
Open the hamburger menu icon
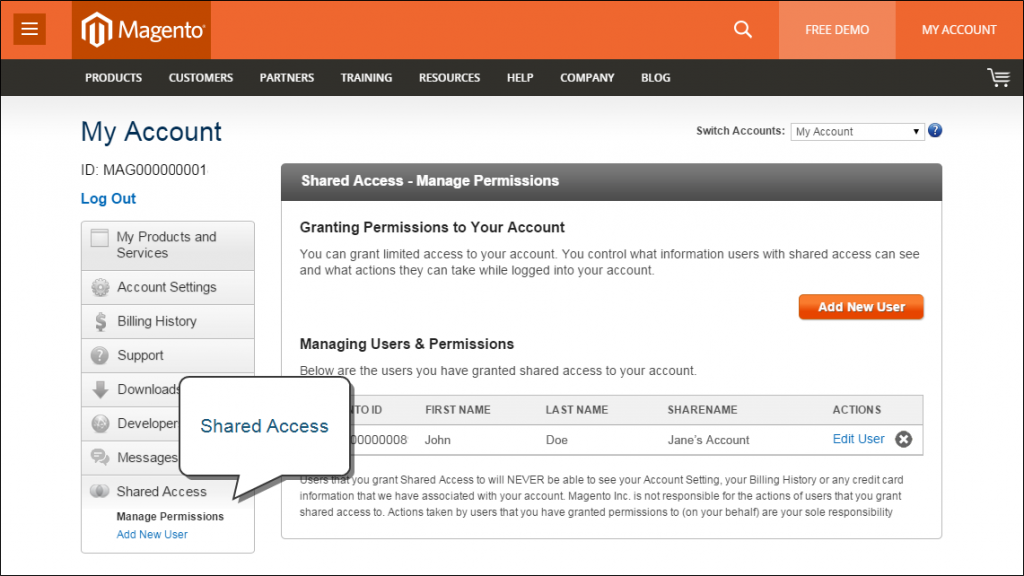pos(29,29)
